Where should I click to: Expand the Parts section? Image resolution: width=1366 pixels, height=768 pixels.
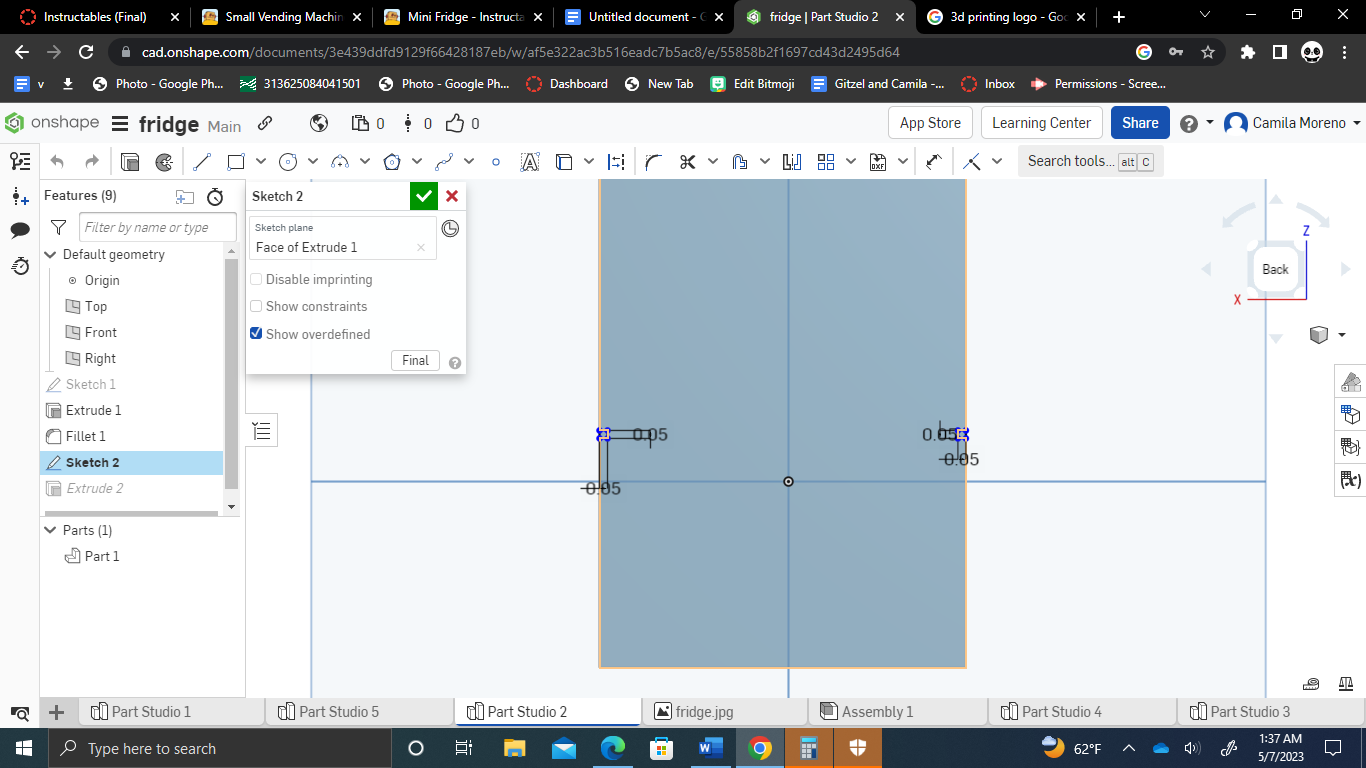[48, 530]
